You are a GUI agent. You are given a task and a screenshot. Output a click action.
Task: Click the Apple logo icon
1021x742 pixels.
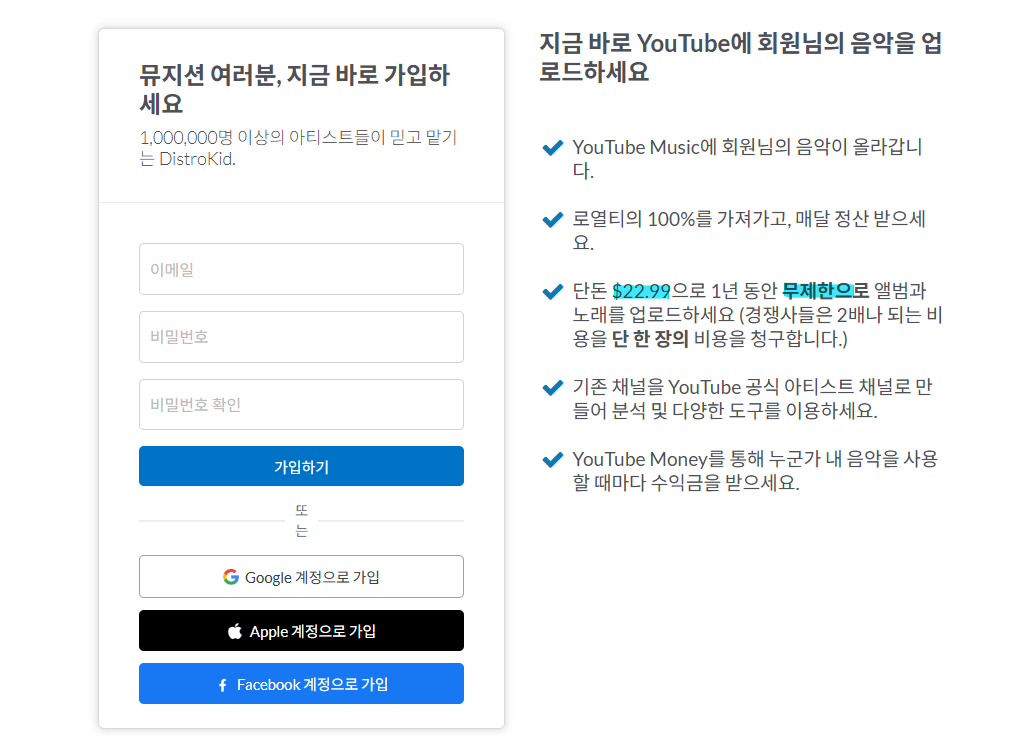pyautogui.click(x=235, y=631)
